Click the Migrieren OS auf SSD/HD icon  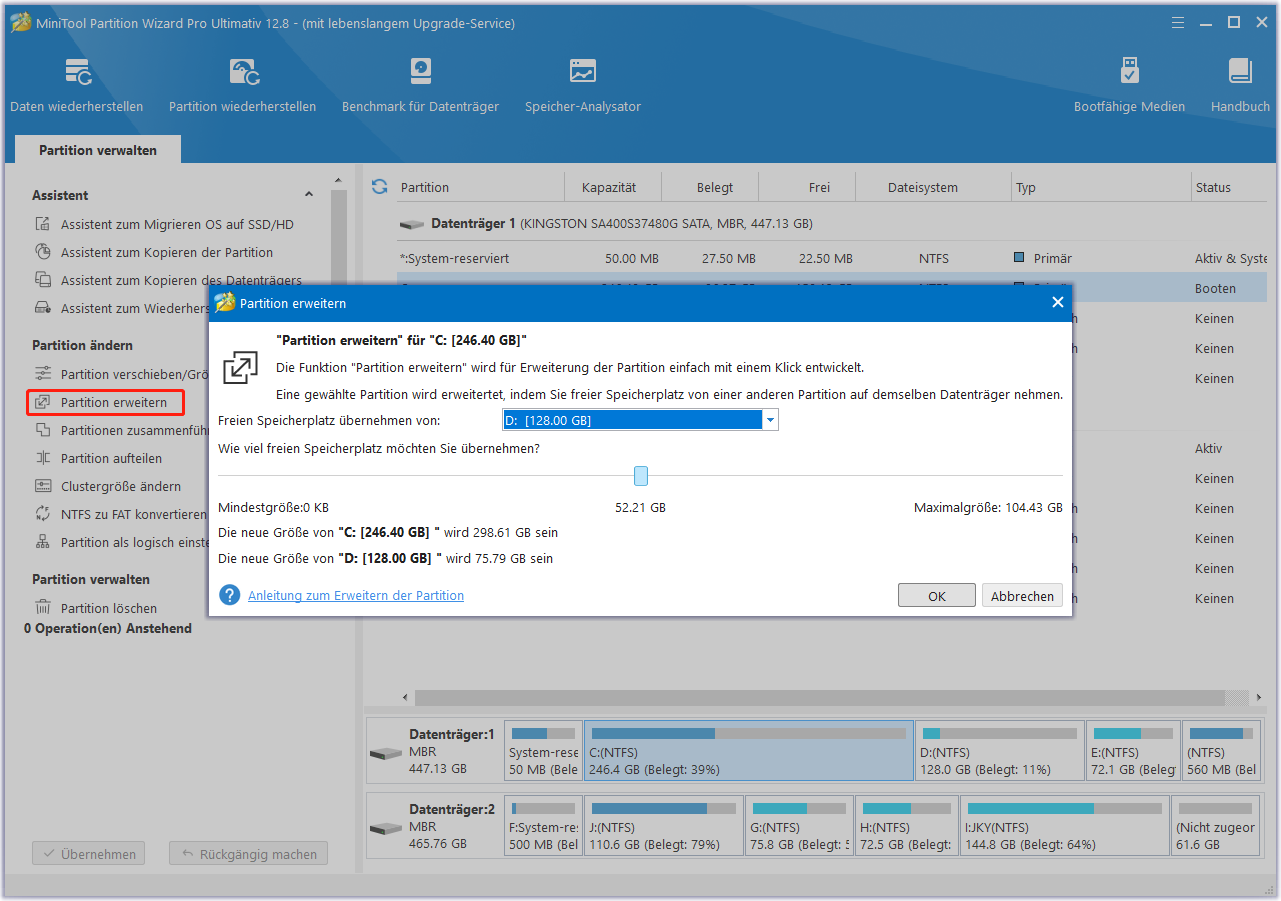(x=43, y=224)
